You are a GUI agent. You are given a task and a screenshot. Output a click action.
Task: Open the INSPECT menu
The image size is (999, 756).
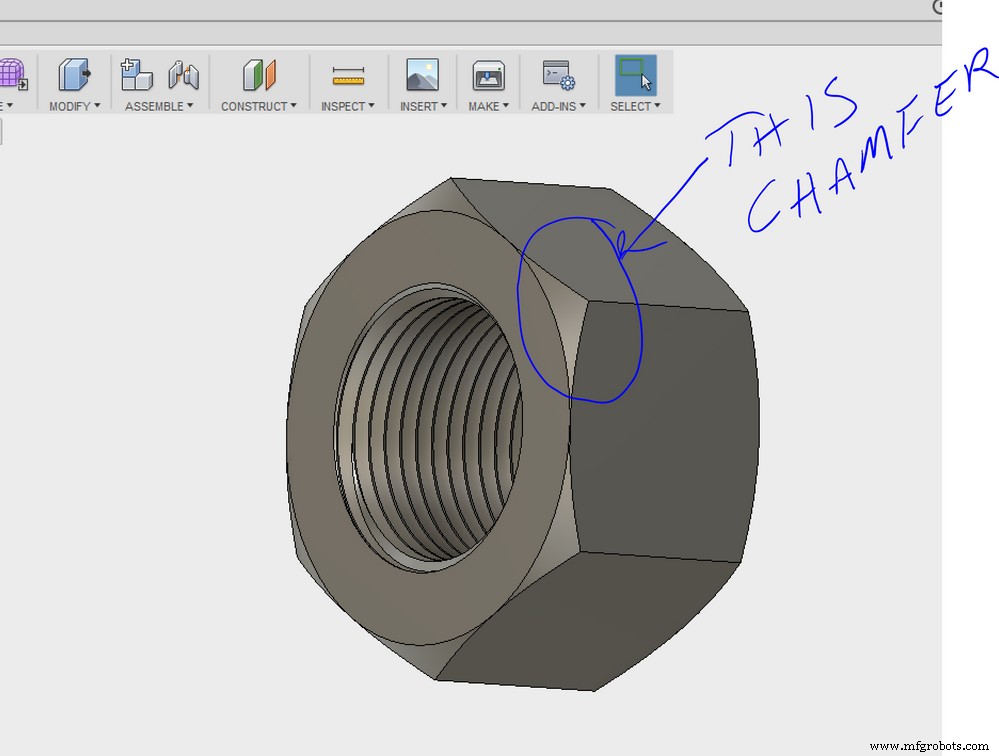click(347, 106)
